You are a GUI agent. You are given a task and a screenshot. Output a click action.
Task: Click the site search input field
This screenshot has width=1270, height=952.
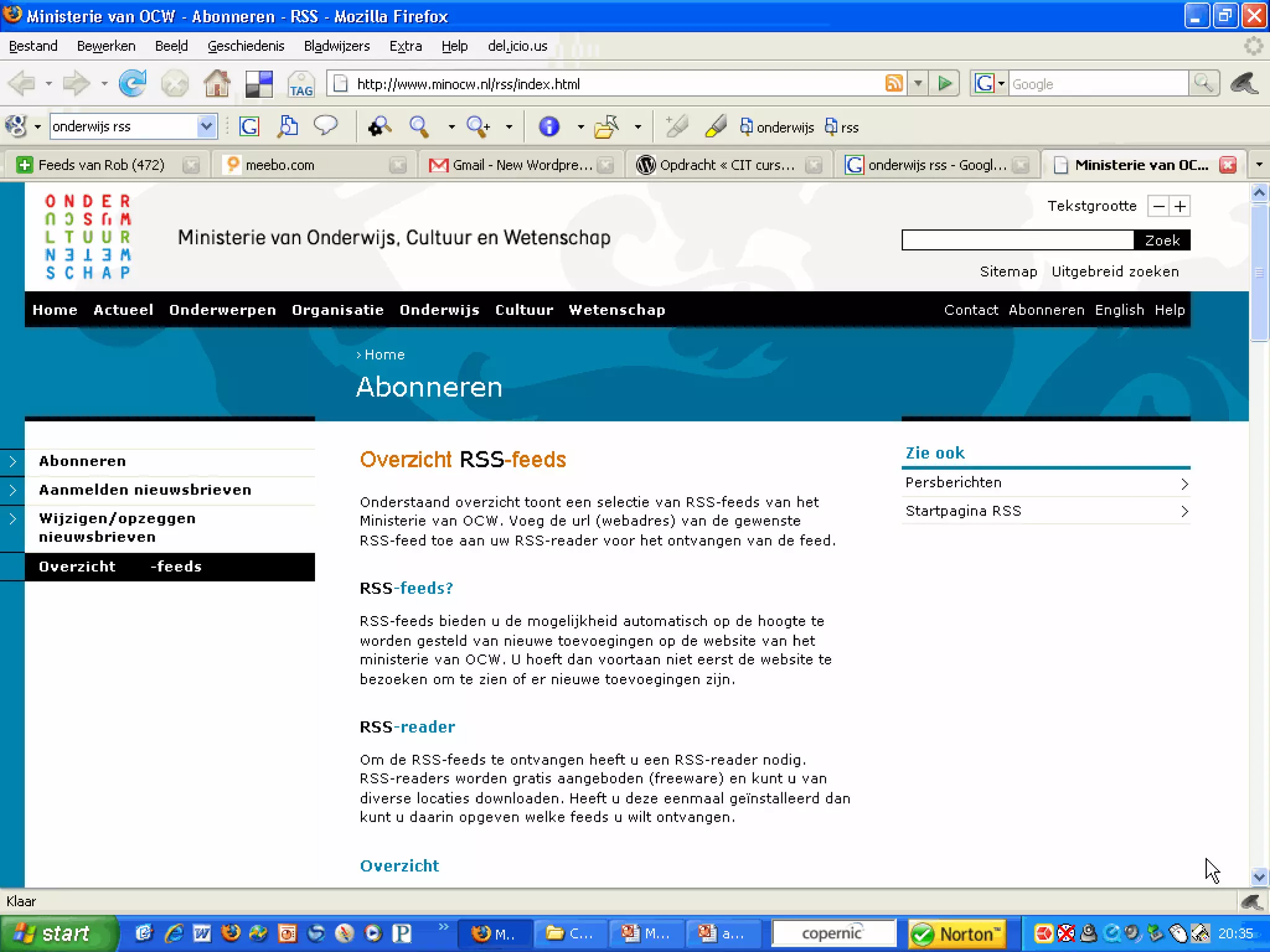[1017, 240]
